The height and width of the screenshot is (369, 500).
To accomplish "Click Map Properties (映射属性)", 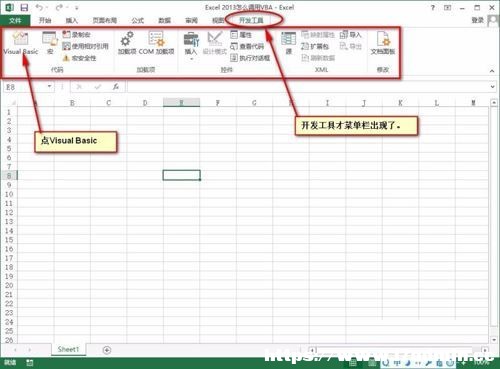I will [318, 35].
